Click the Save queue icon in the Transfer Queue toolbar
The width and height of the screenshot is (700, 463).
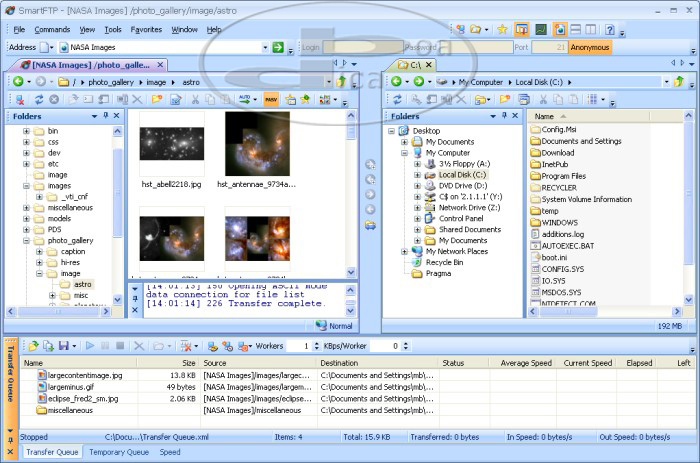coord(62,346)
